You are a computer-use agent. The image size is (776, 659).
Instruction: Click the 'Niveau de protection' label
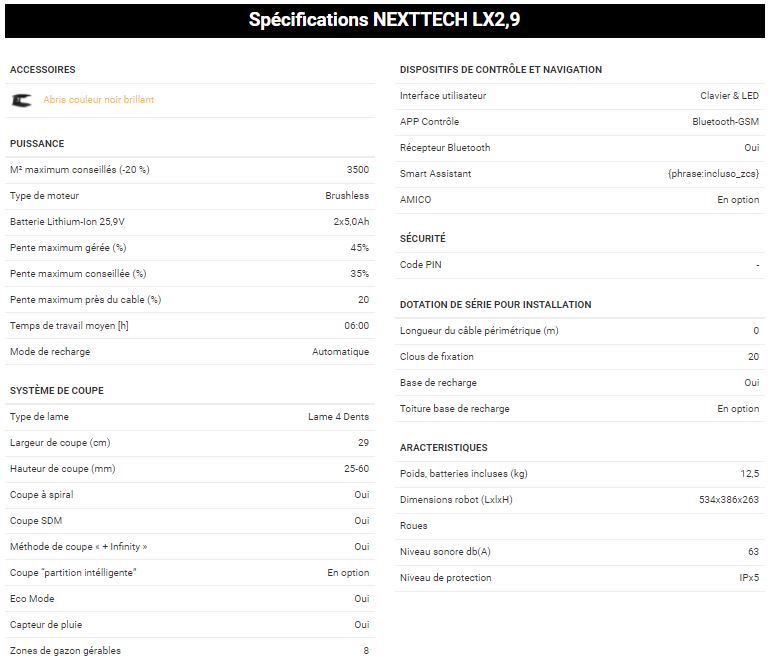445,578
